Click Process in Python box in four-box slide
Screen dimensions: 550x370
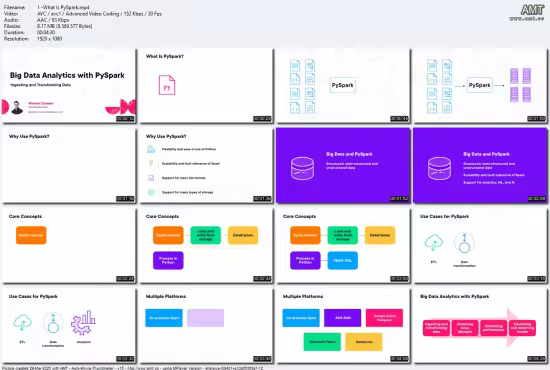click(x=168, y=261)
